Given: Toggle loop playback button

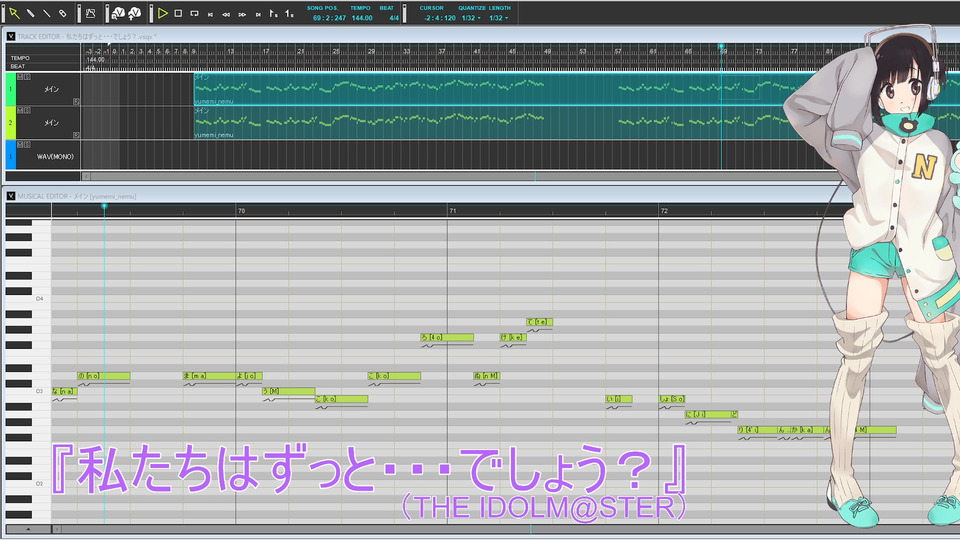Looking at the screenshot, I should 194,13.
